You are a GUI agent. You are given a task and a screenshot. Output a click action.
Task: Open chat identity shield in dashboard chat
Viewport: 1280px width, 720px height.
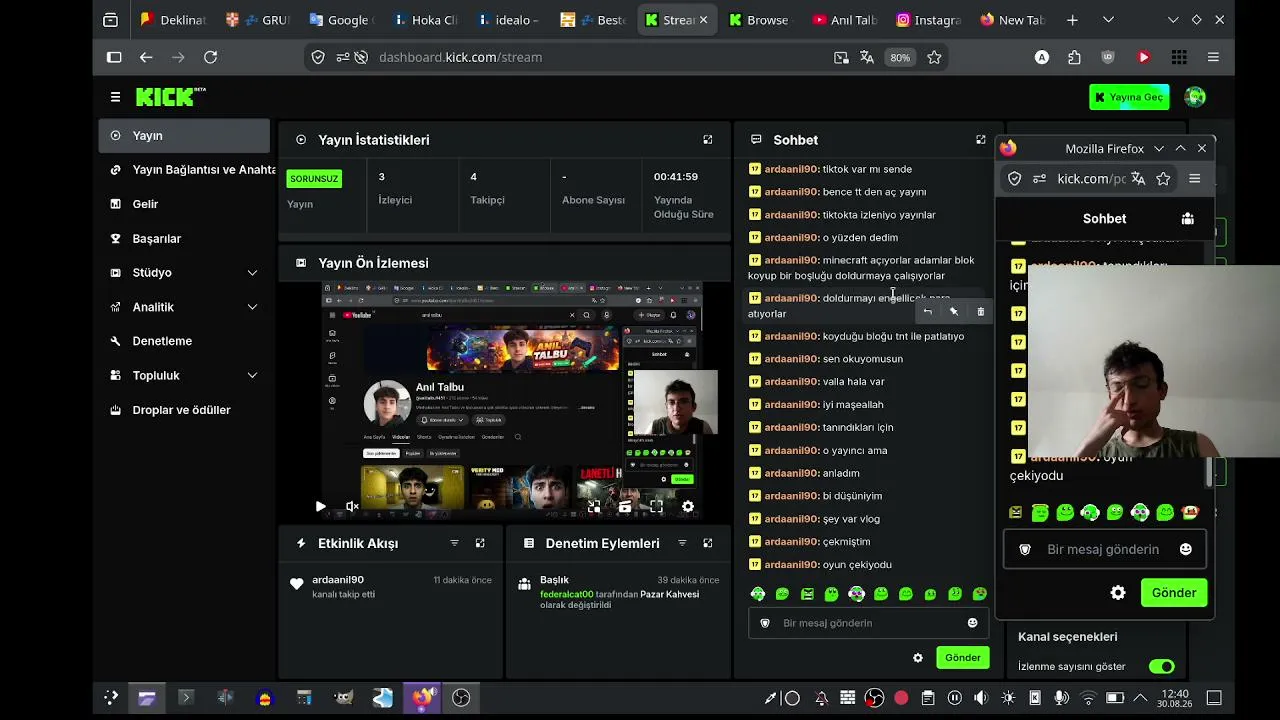pos(765,623)
